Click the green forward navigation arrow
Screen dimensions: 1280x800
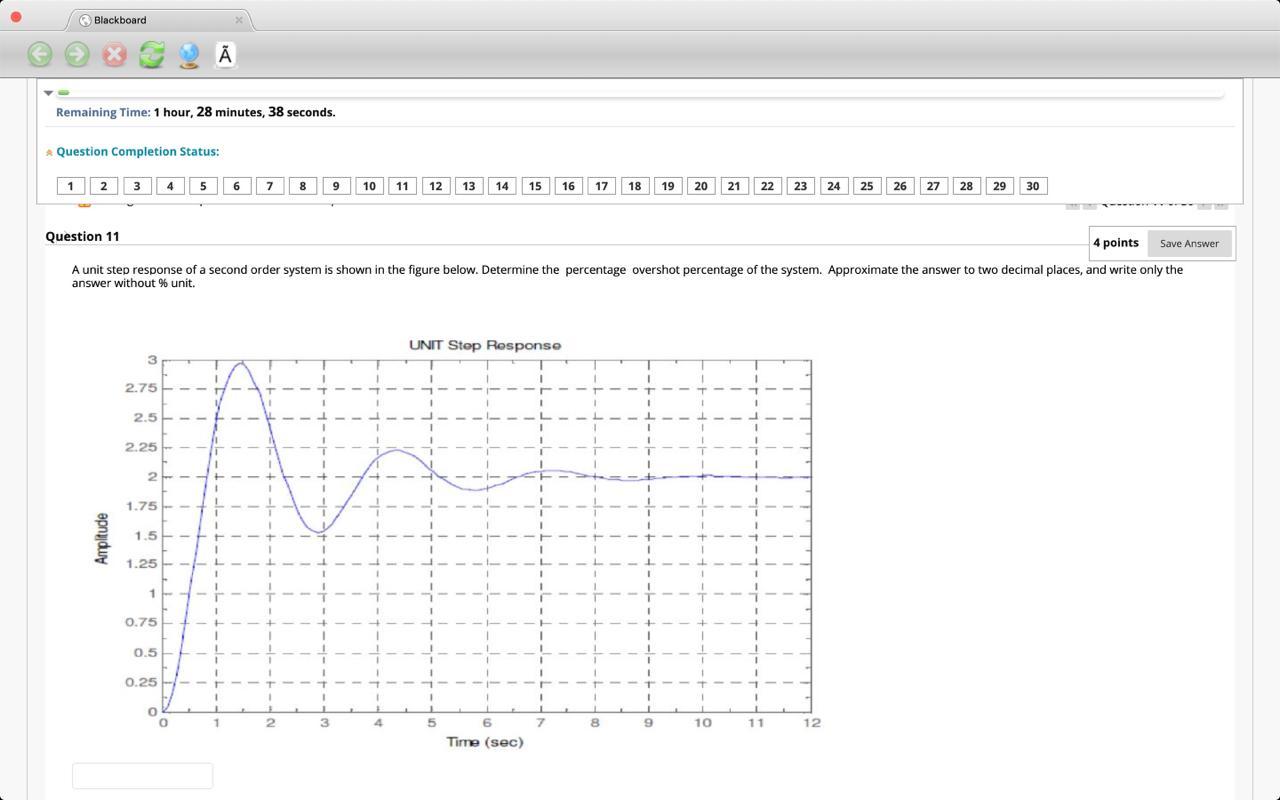[x=76, y=54]
